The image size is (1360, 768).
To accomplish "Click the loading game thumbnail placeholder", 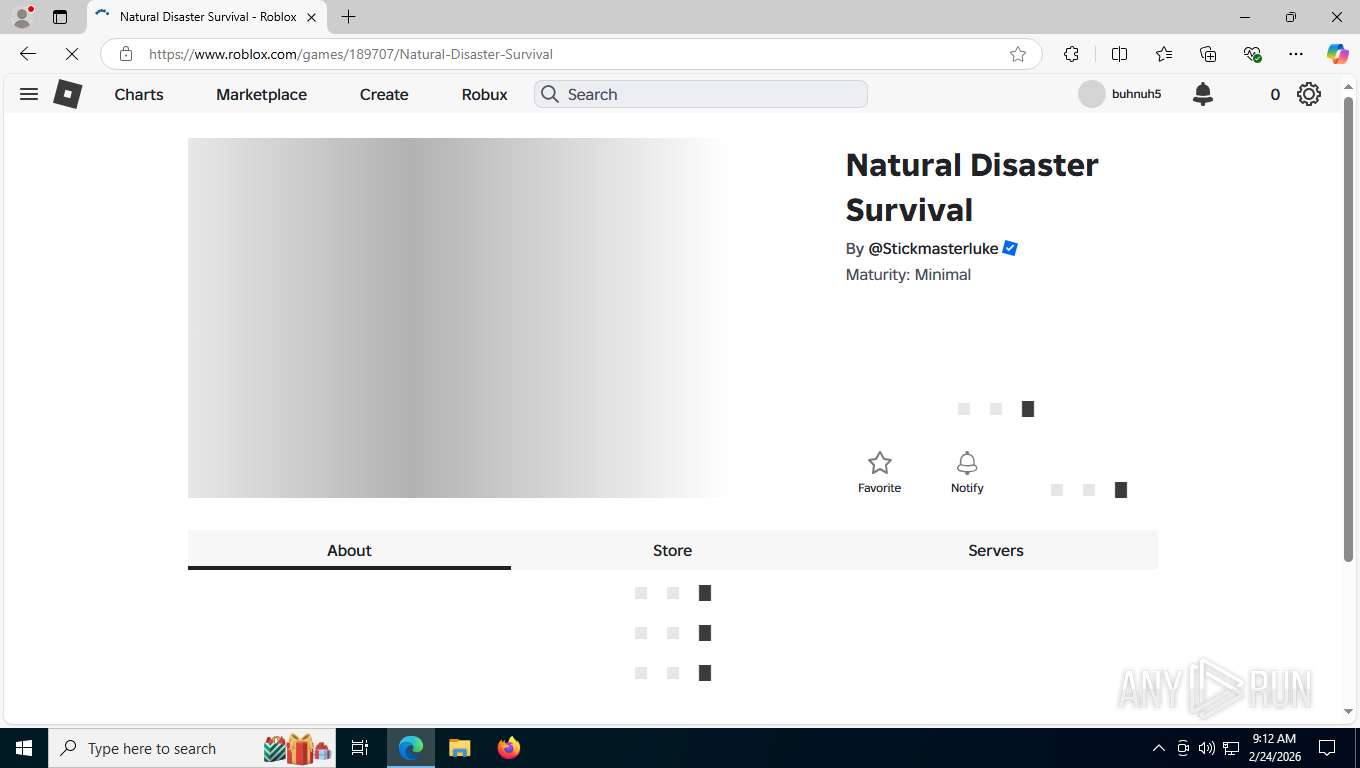I will coord(459,318).
